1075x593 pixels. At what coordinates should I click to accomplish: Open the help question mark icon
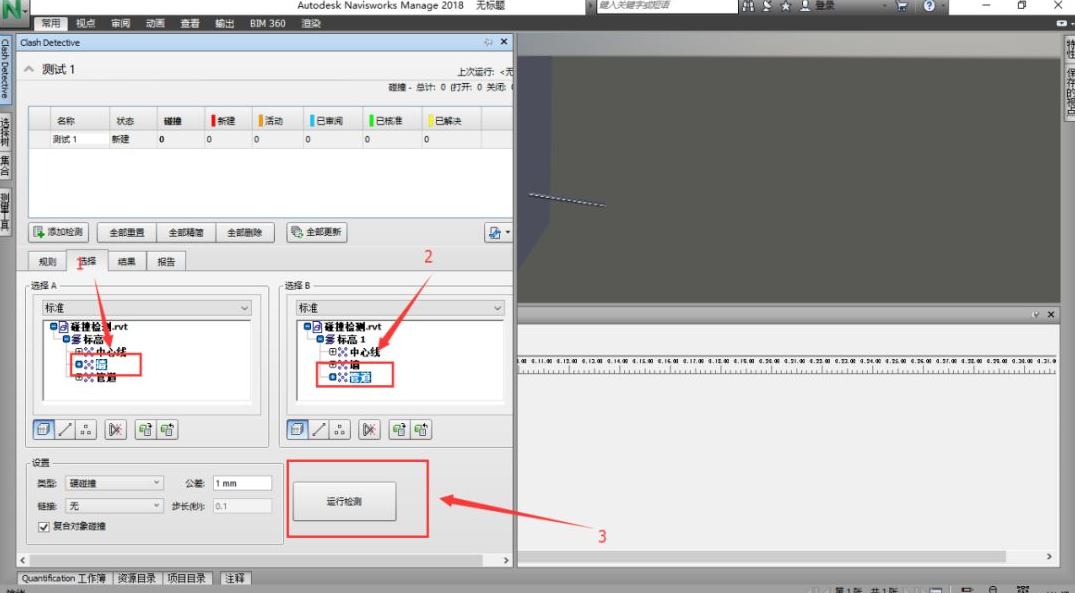click(929, 6)
